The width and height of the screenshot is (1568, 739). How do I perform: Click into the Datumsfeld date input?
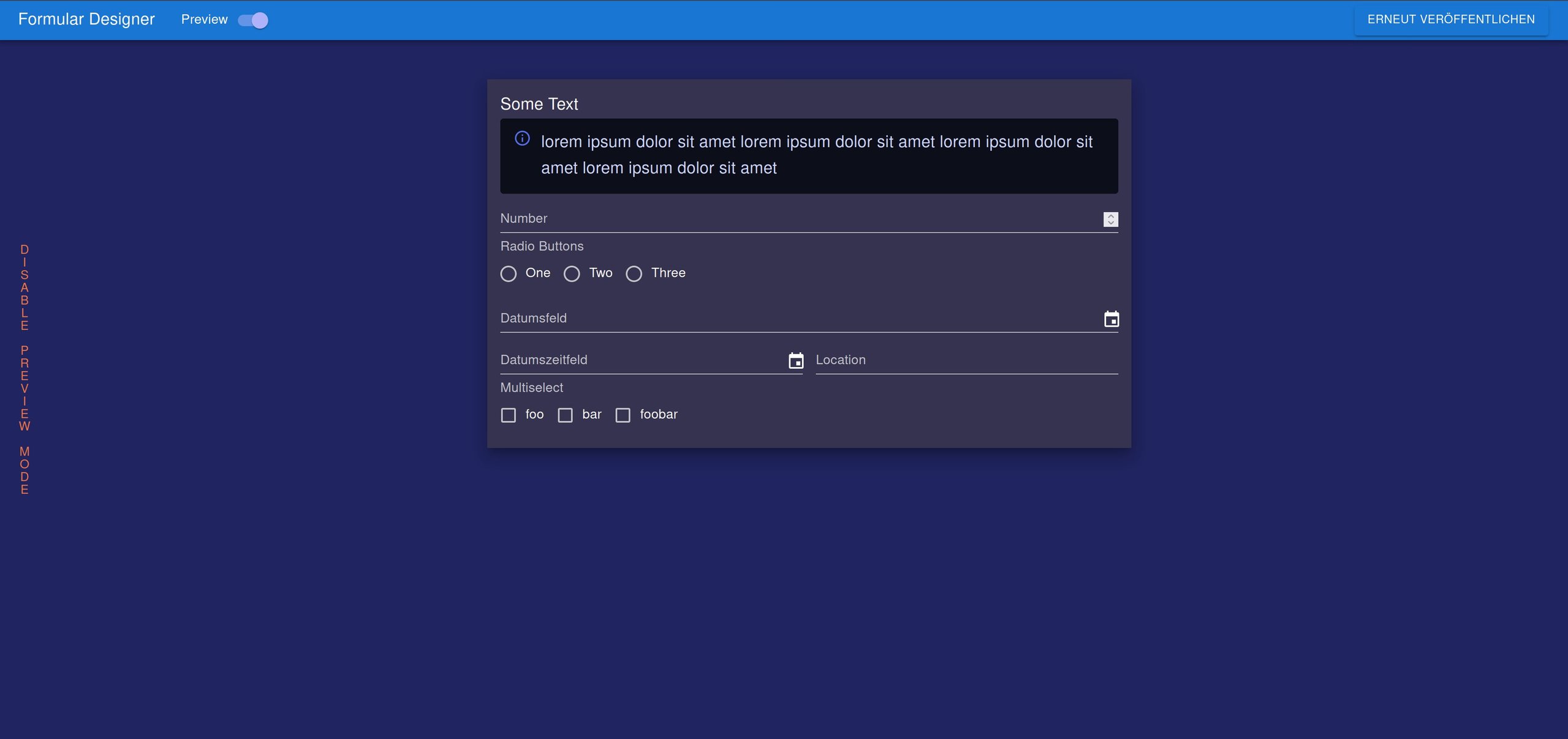tap(797, 319)
